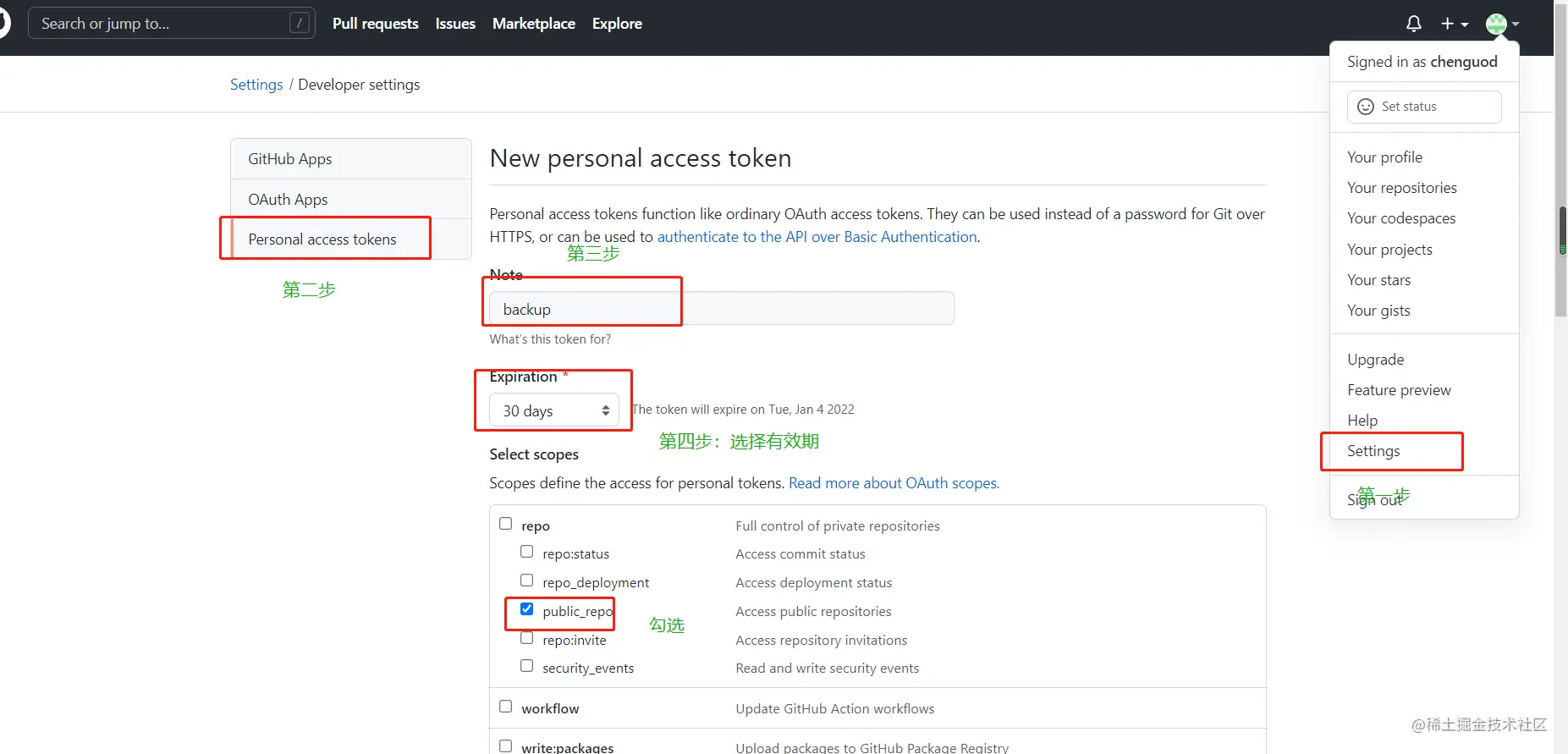Click the GitHub logo icon
The width and height of the screenshot is (1568, 754).
click(3, 23)
